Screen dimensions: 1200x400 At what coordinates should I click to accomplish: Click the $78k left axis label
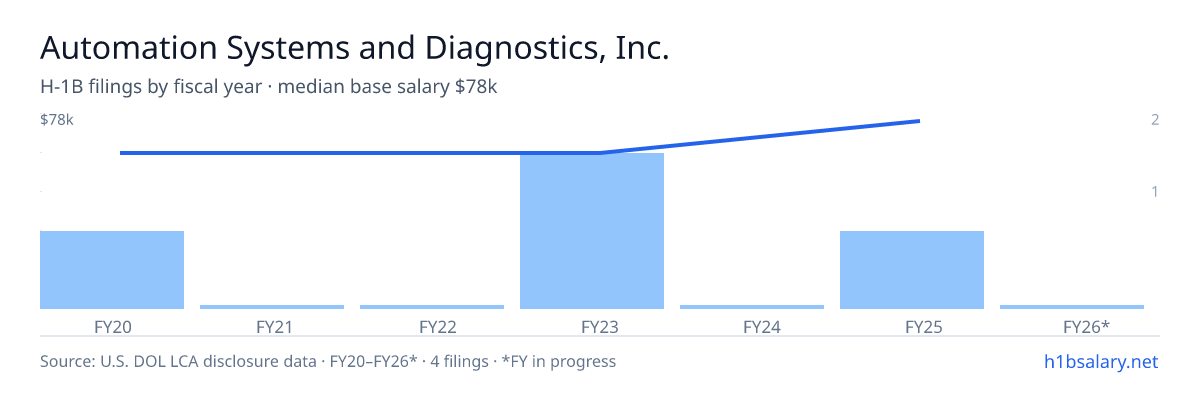point(57,120)
